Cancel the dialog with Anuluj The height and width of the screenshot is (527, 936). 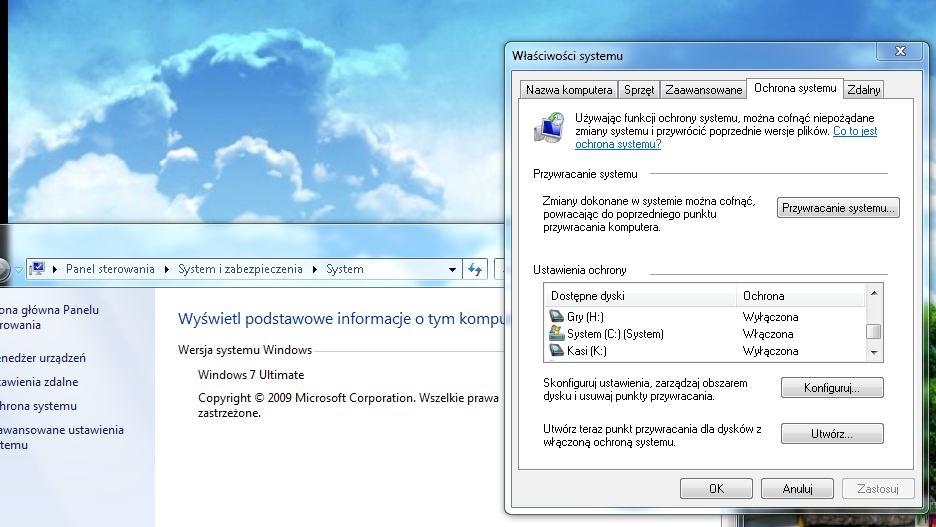click(798, 489)
